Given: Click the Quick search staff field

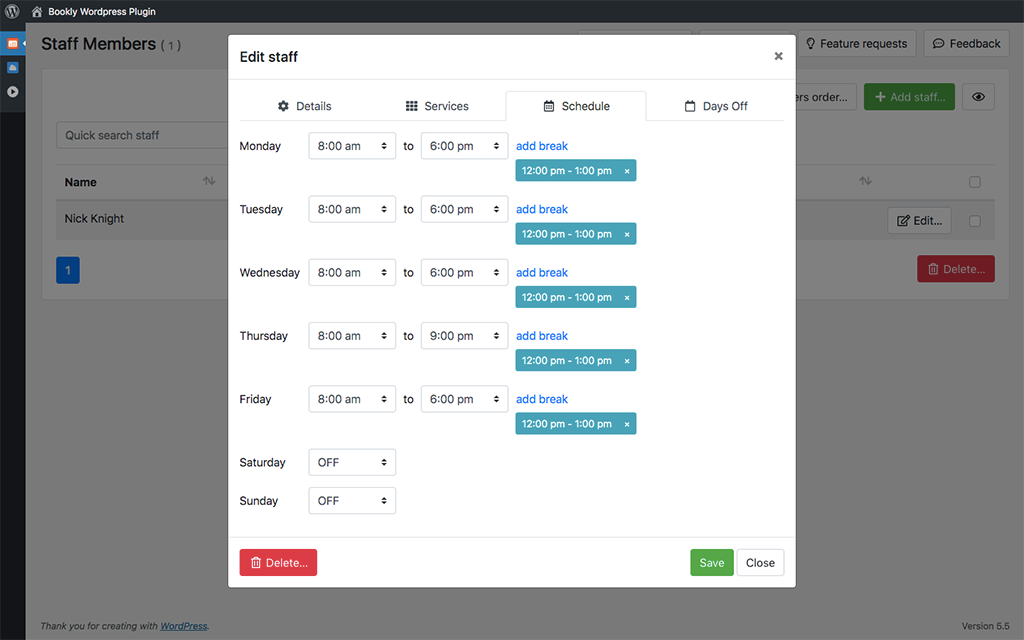Looking at the screenshot, I should click(140, 135).
